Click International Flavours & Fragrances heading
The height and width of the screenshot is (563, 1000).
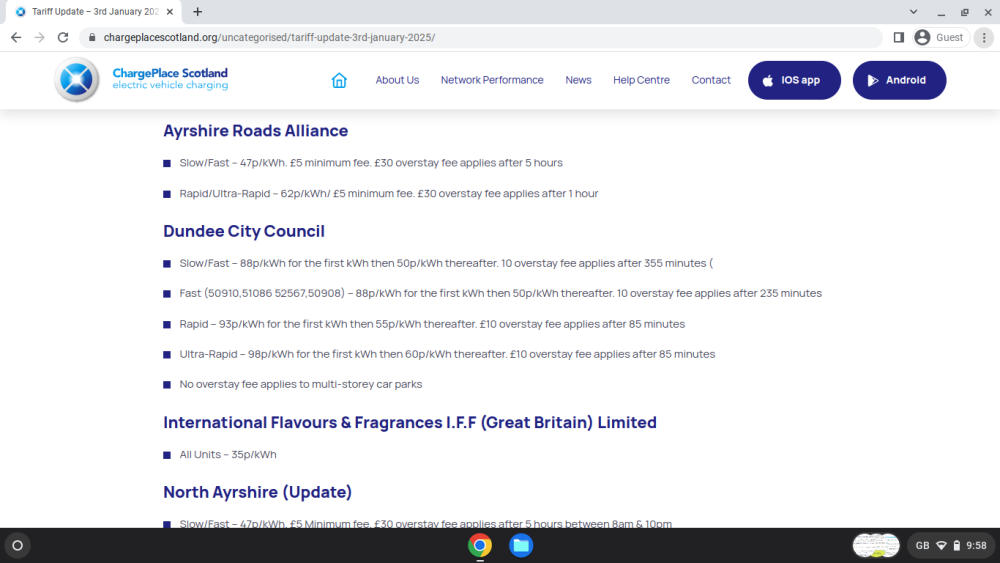410,422
